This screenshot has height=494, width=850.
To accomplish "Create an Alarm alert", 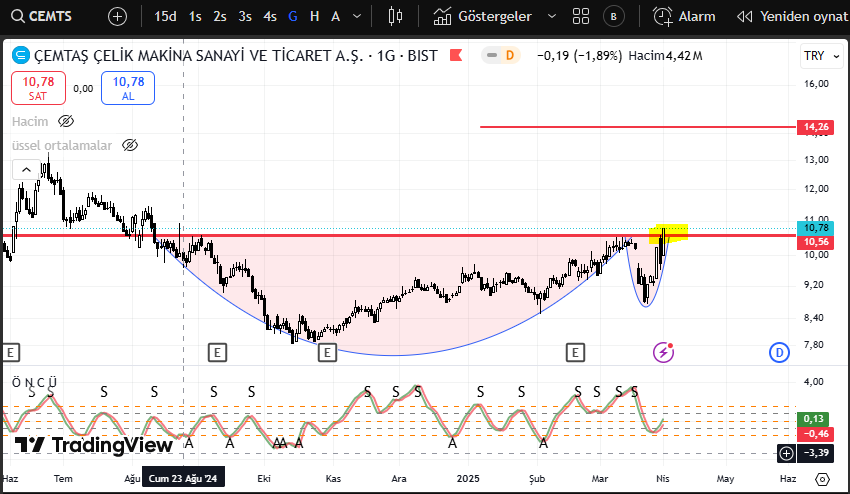I will (x=684, y=16).
